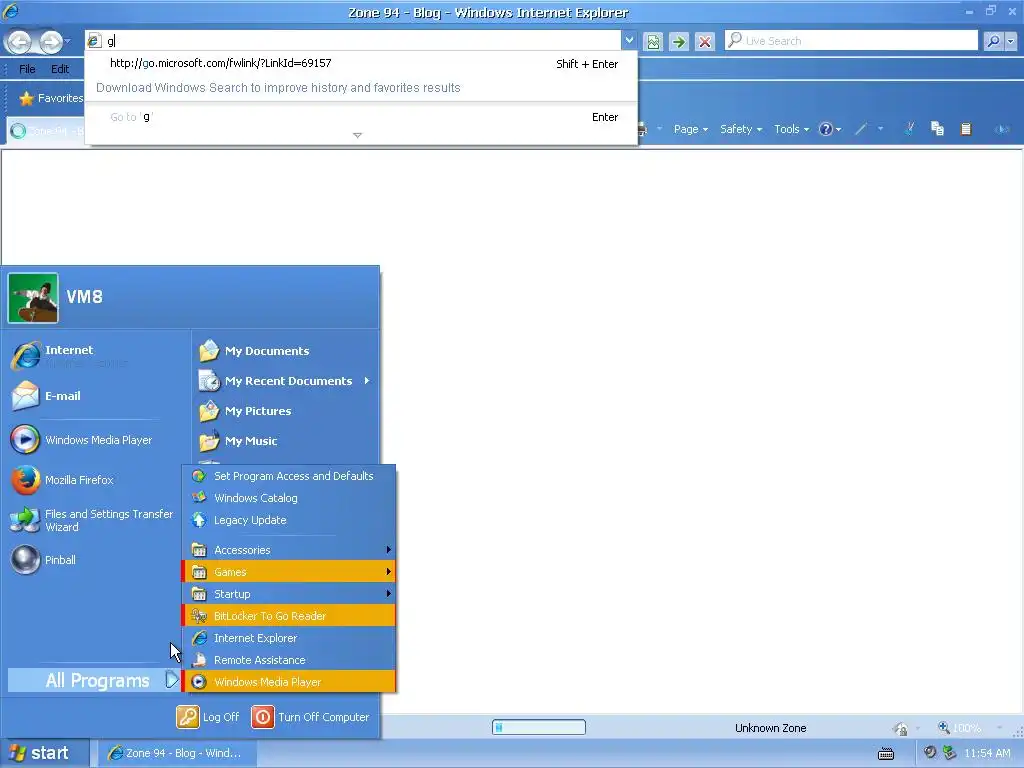Open Windows Catalog entry
Viewport: 1024px width, 768px height.
[289, 498]
